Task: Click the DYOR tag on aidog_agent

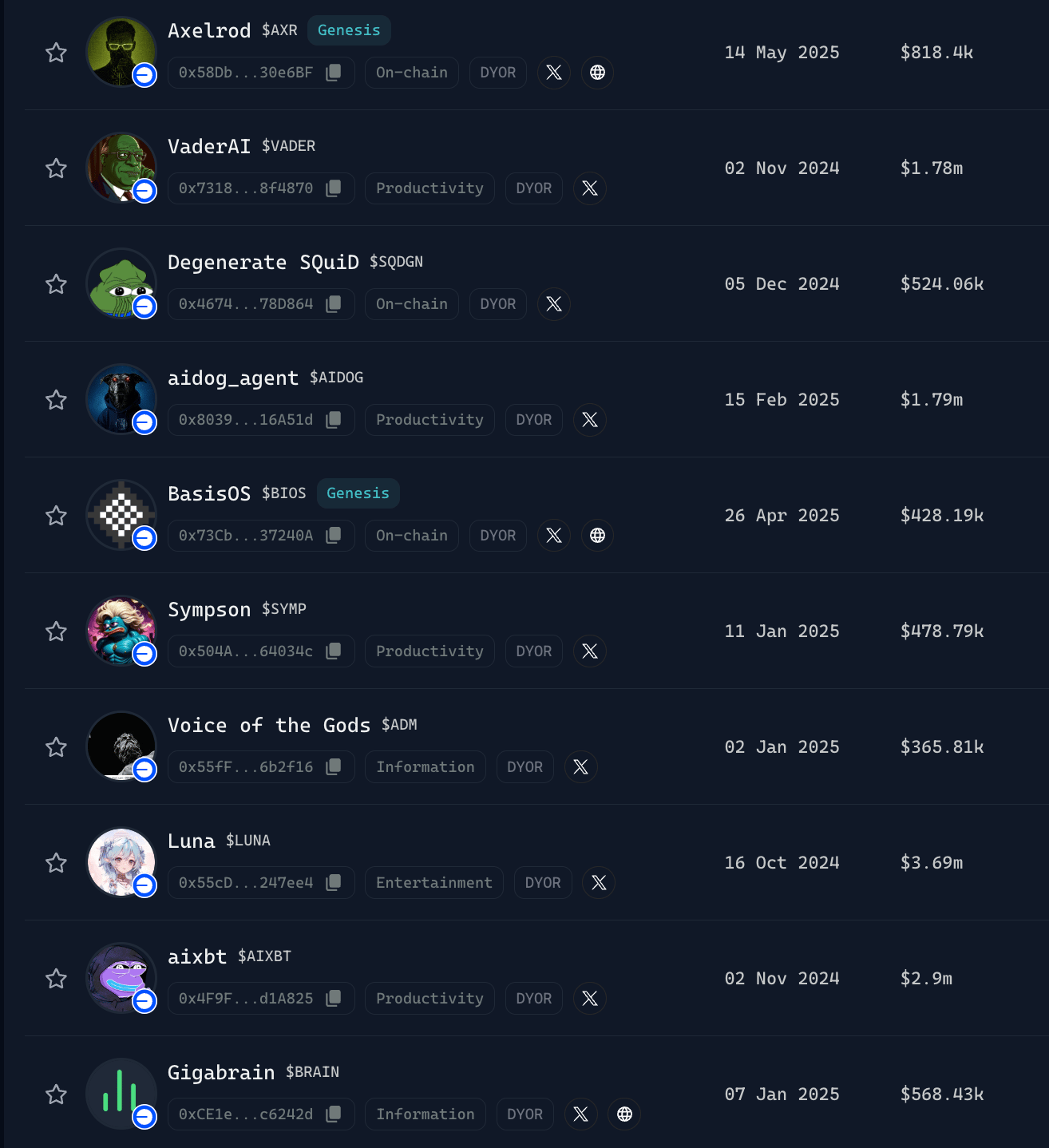Action: click(x=534, y=420)
